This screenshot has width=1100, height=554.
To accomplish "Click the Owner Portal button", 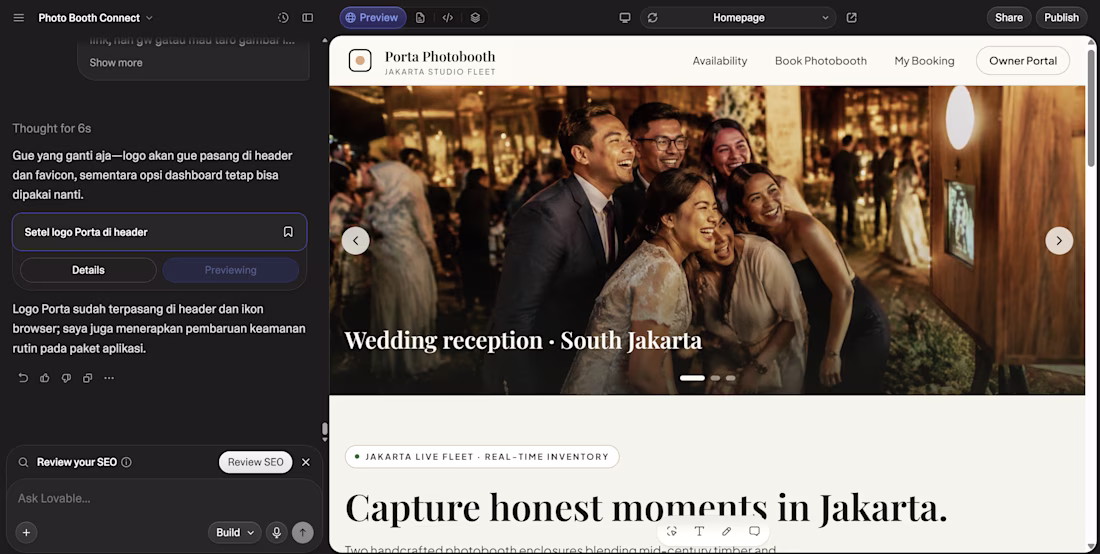I will point(1023,61).
